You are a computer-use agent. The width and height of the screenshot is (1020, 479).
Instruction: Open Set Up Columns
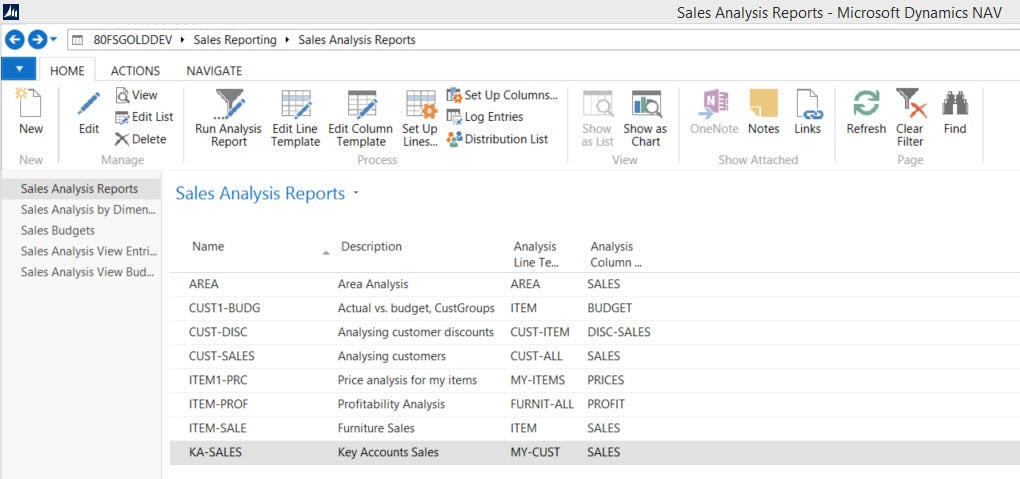(502, 95)
